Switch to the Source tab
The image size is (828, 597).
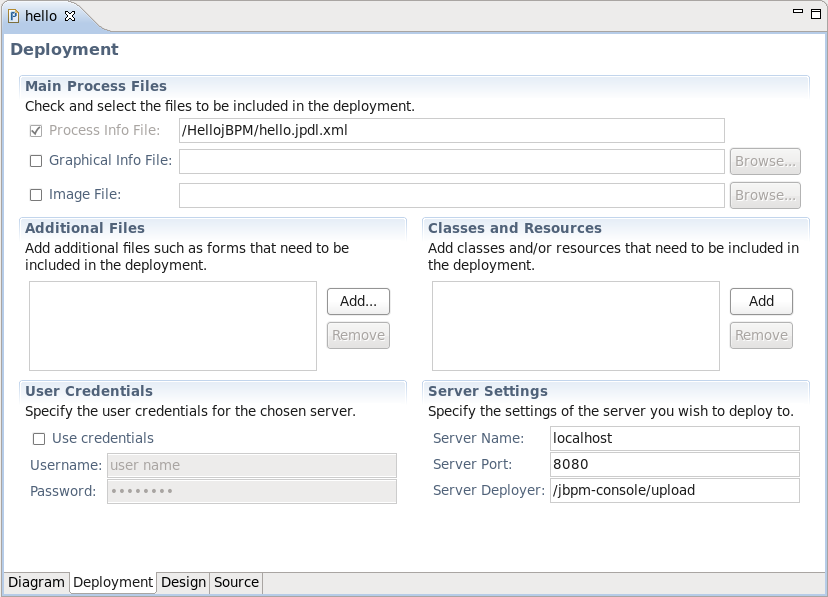pyautogui.click(x=236, y=582)
